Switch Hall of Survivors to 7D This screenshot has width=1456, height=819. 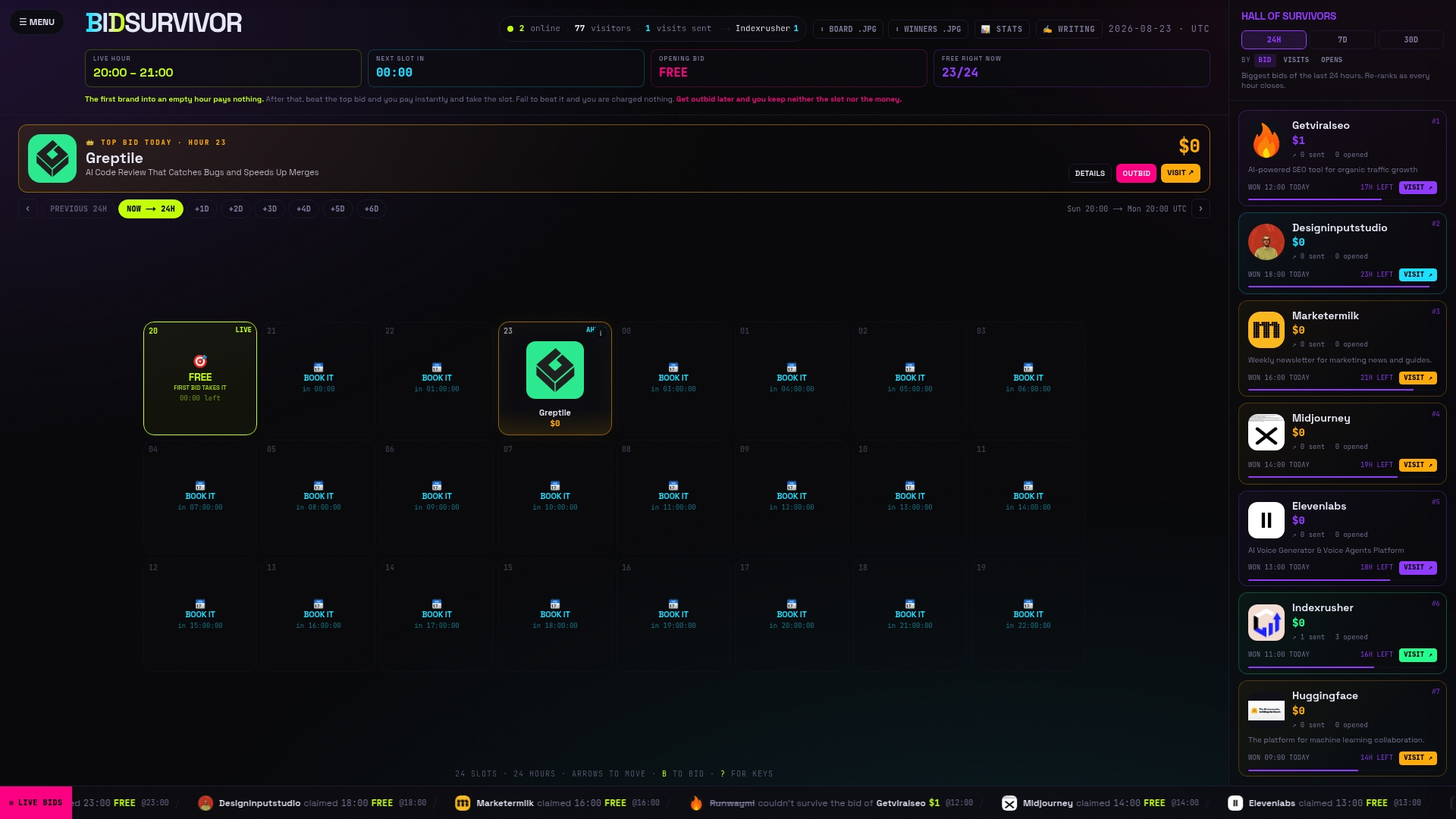pos(1342,39)
